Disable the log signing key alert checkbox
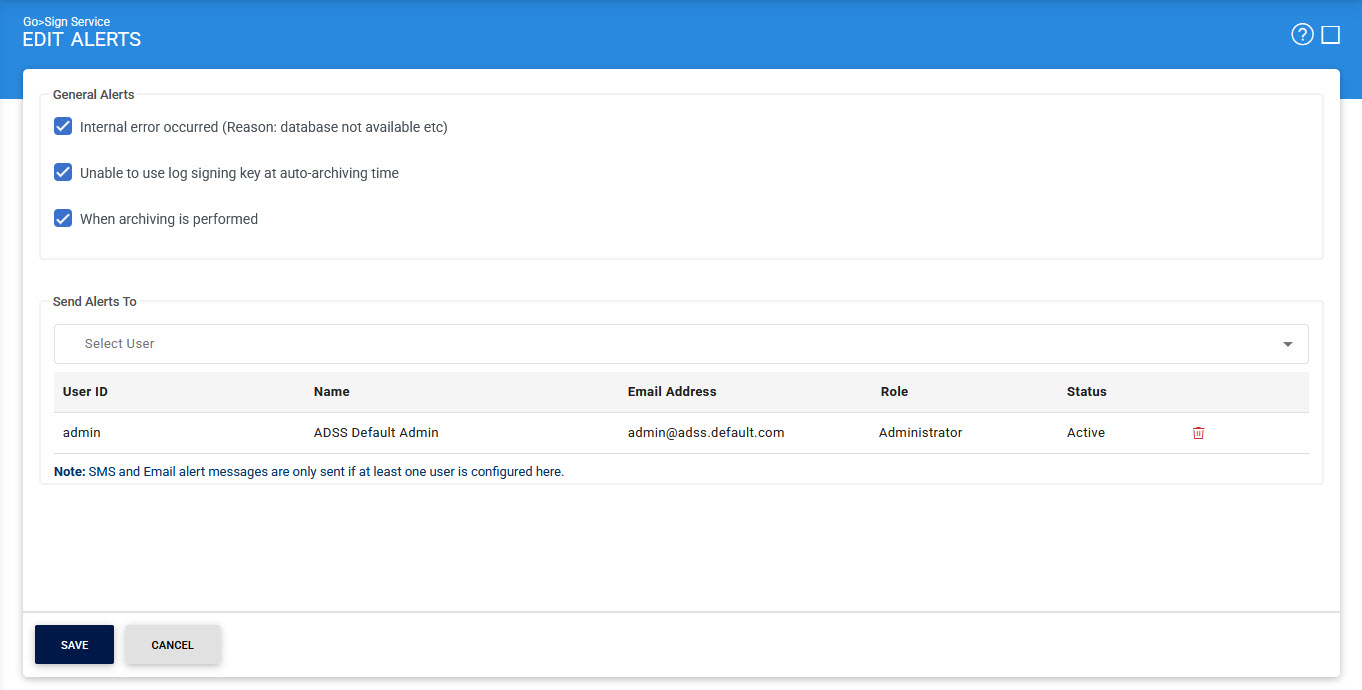1362x690 pixels. 63,173
